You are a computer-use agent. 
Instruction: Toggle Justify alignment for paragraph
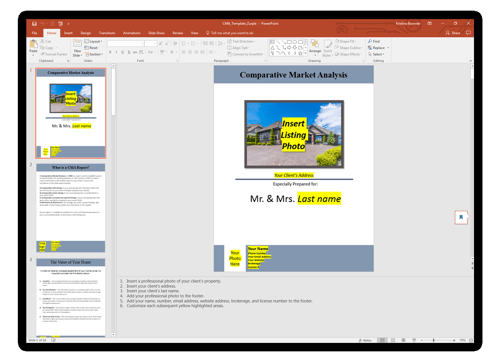[x=202, y=52]
